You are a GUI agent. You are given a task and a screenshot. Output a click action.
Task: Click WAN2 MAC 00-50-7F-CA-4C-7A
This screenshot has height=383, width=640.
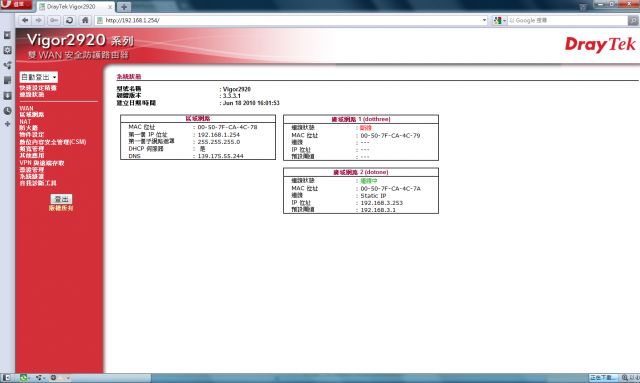click(391, 189)
